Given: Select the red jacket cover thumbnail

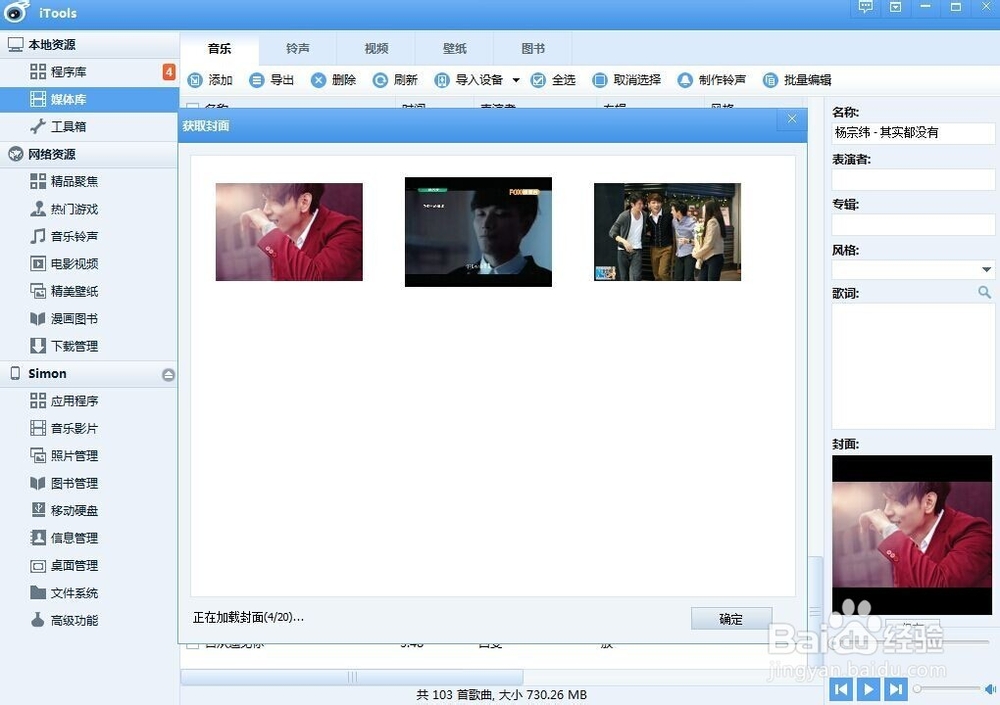Looking at the screenshot, I should click(289, 232).
